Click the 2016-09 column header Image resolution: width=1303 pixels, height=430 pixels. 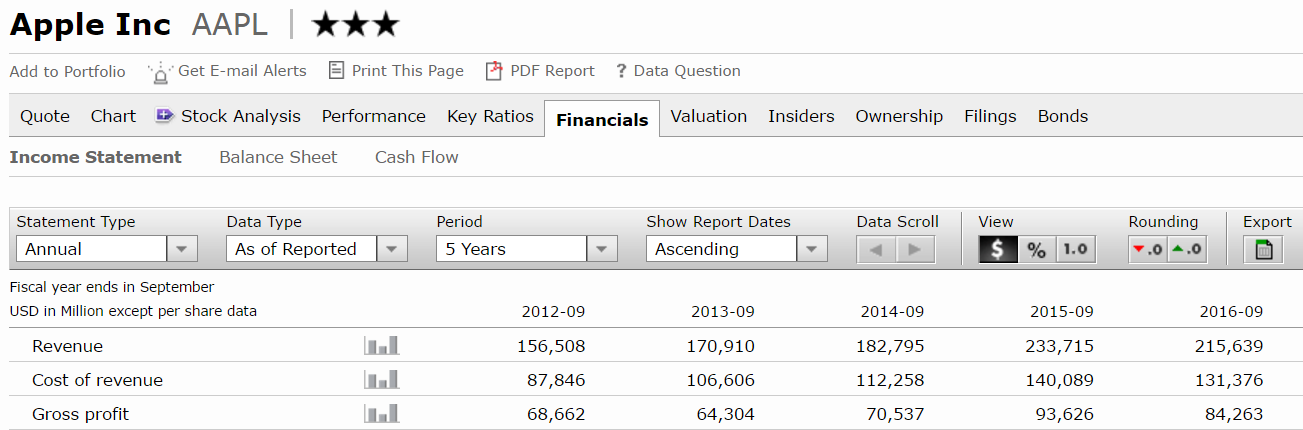[1231, 312]
